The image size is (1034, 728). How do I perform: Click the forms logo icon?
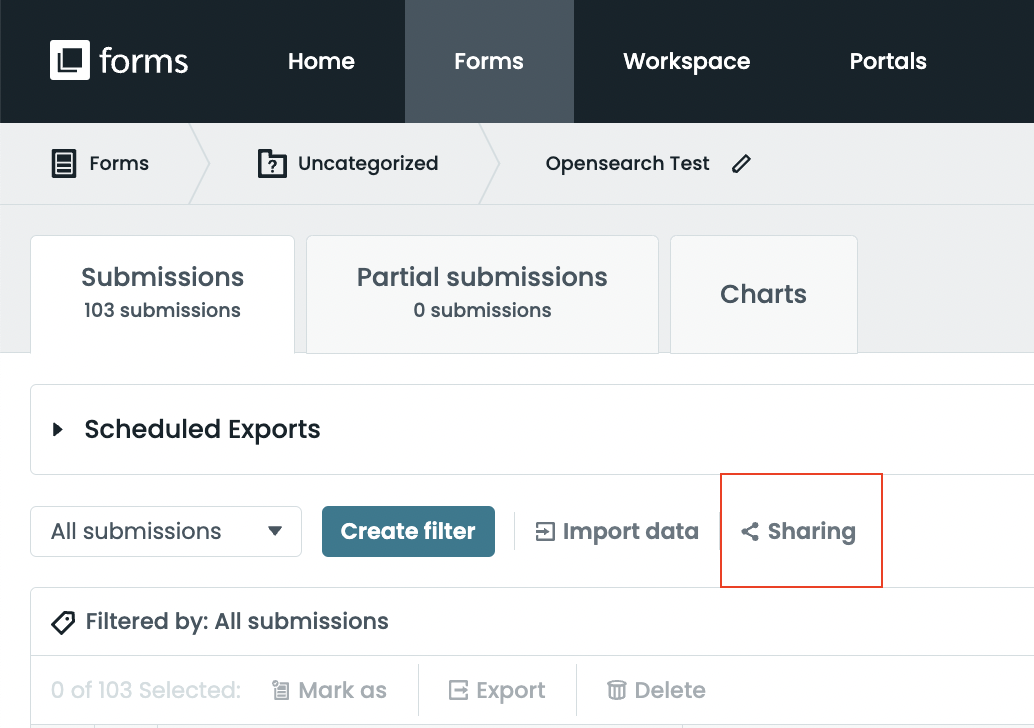[x=70, y=60]
